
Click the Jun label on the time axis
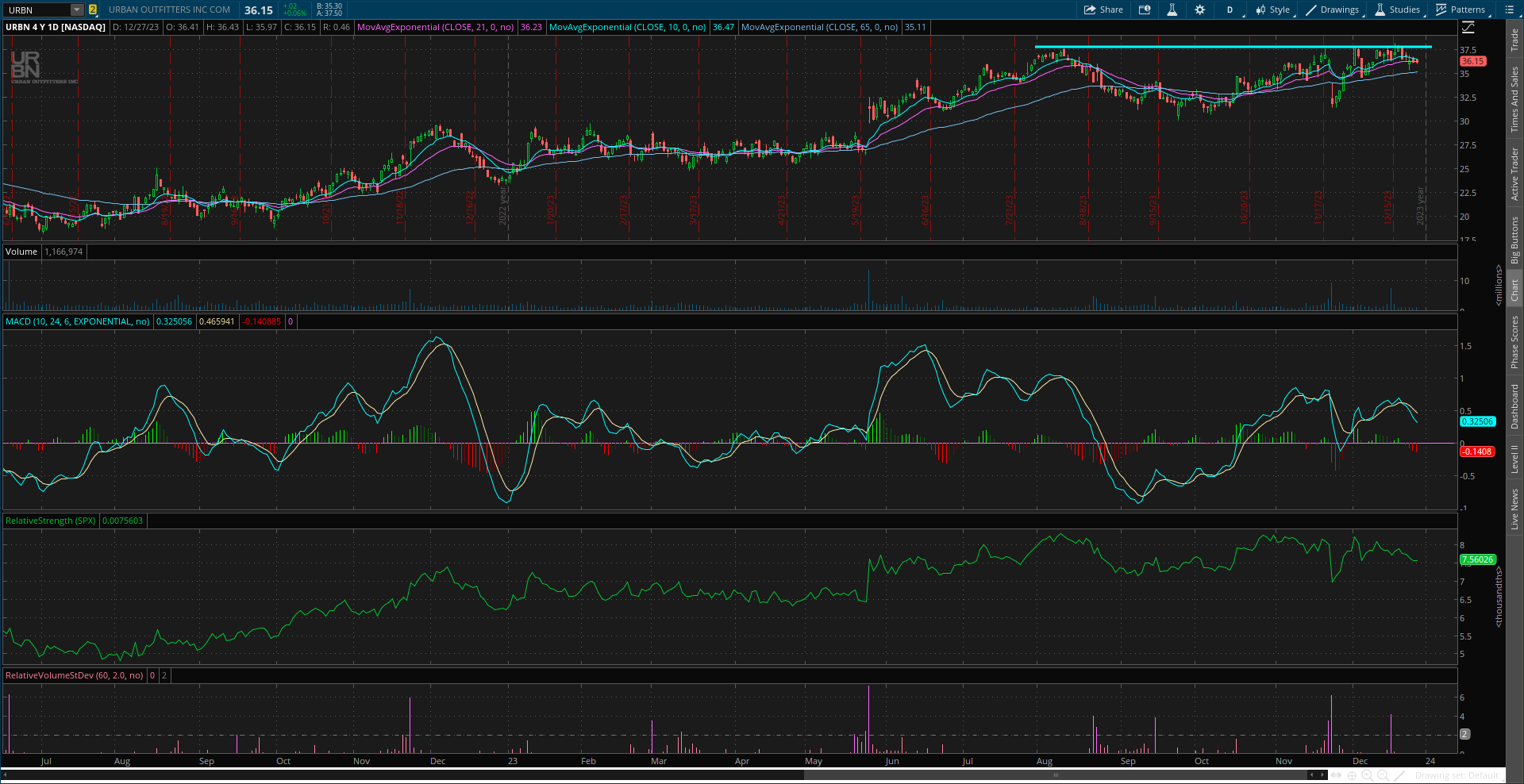point(892,761)
